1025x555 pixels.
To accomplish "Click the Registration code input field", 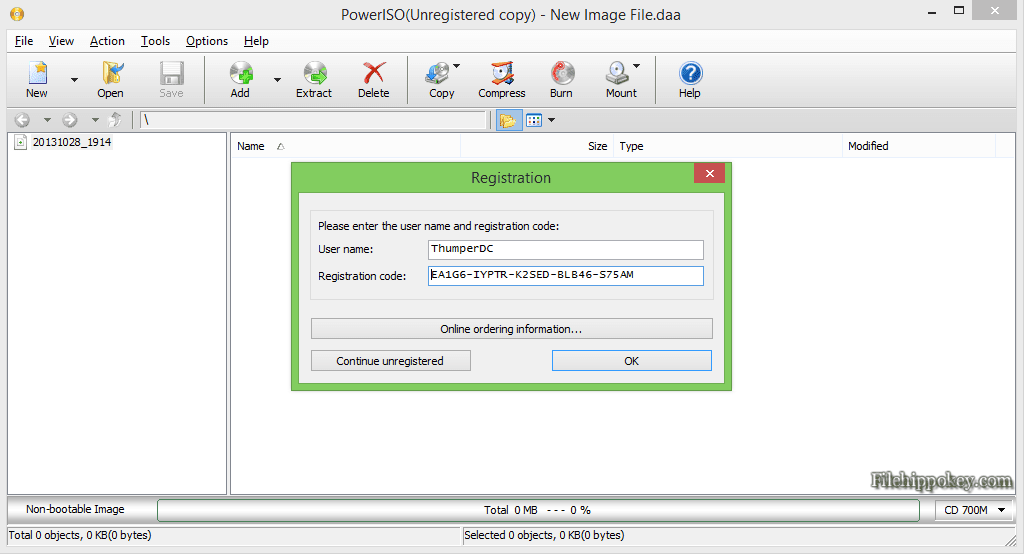I will pos(566,275).
